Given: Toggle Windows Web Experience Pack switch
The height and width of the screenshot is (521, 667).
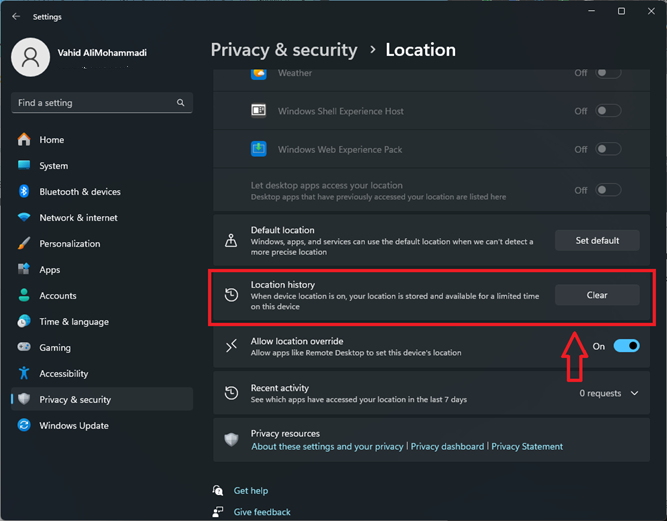Looking at the screenshot, I should click(608, 149).
